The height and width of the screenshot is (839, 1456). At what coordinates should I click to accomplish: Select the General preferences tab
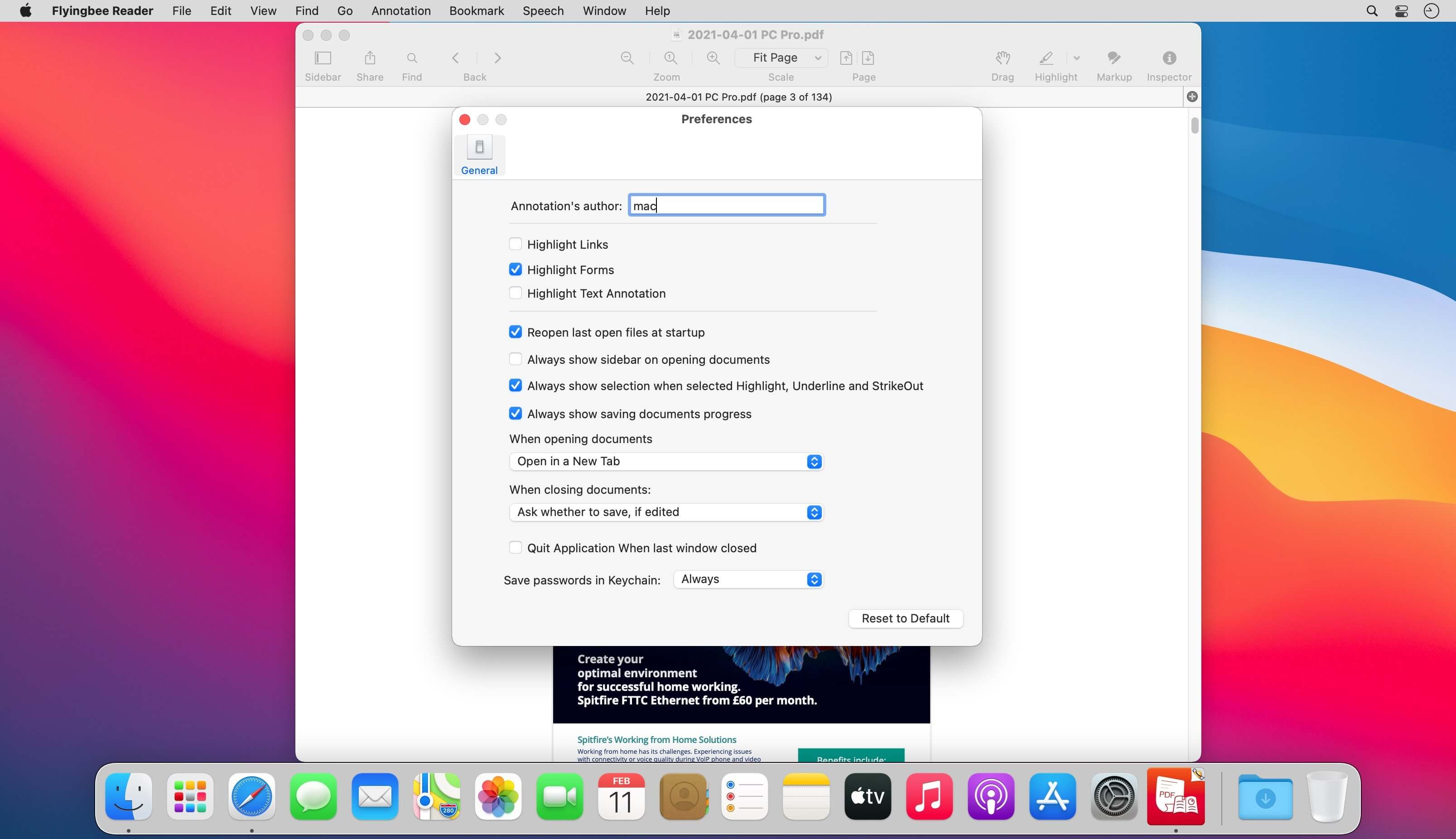(479, 155)
